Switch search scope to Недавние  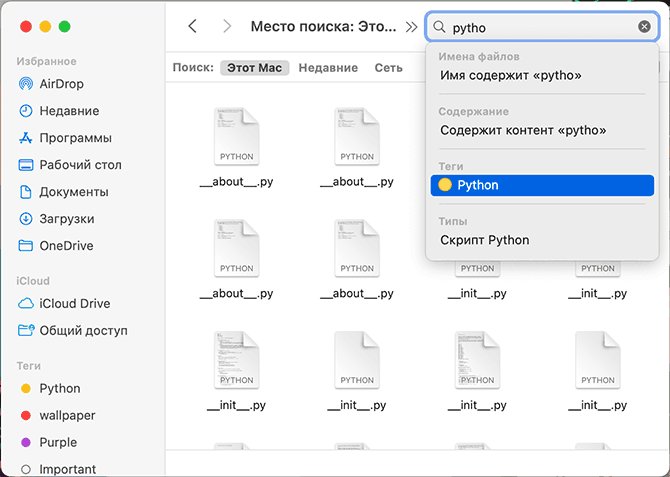point(328,68)
